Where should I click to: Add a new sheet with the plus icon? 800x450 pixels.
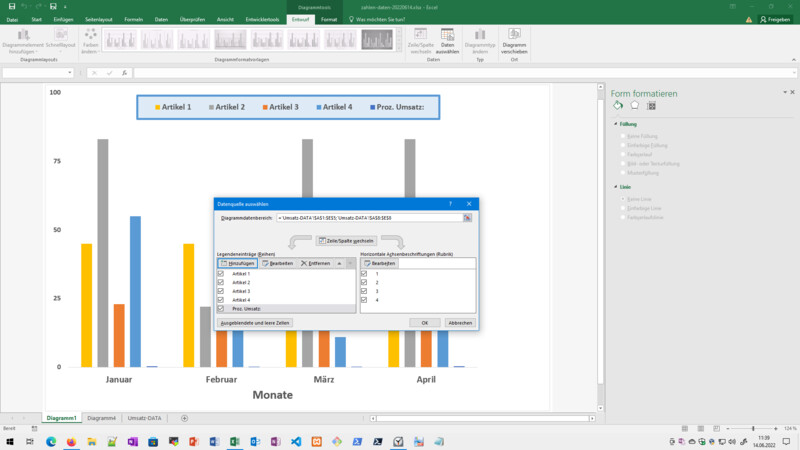(184, 418)
